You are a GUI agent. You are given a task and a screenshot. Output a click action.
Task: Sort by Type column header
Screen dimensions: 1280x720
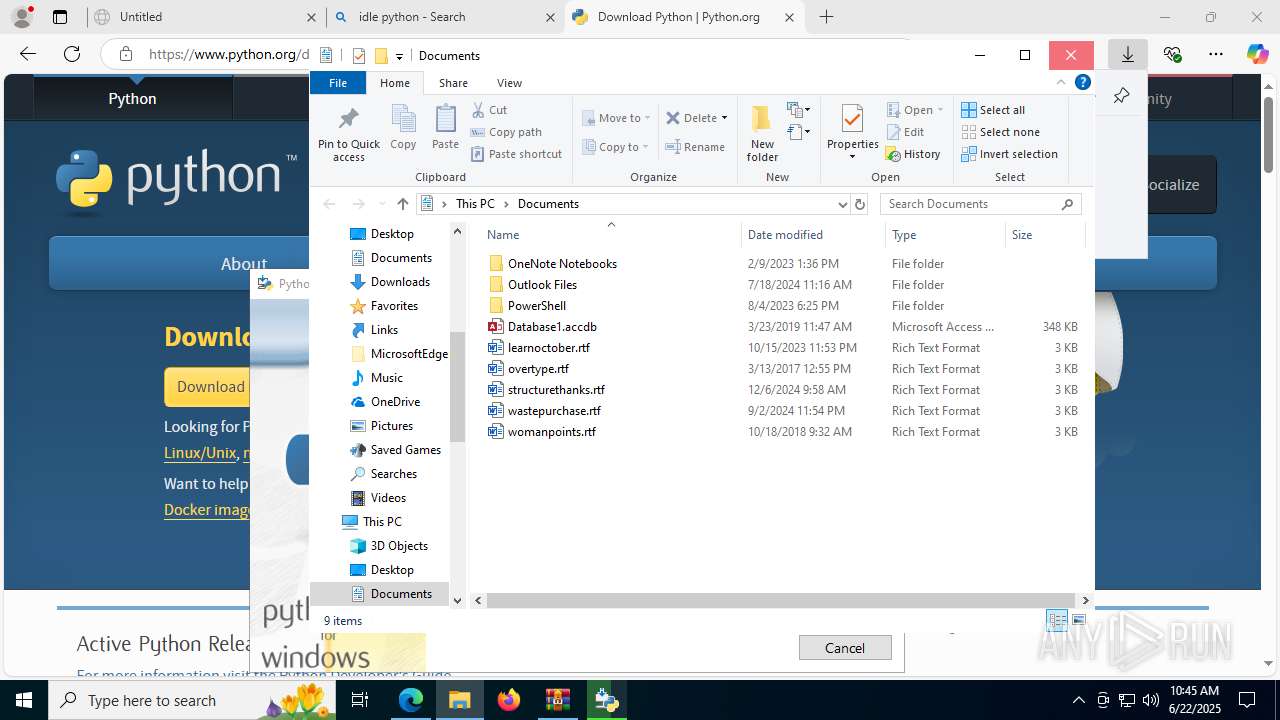(x=945, y=235)
